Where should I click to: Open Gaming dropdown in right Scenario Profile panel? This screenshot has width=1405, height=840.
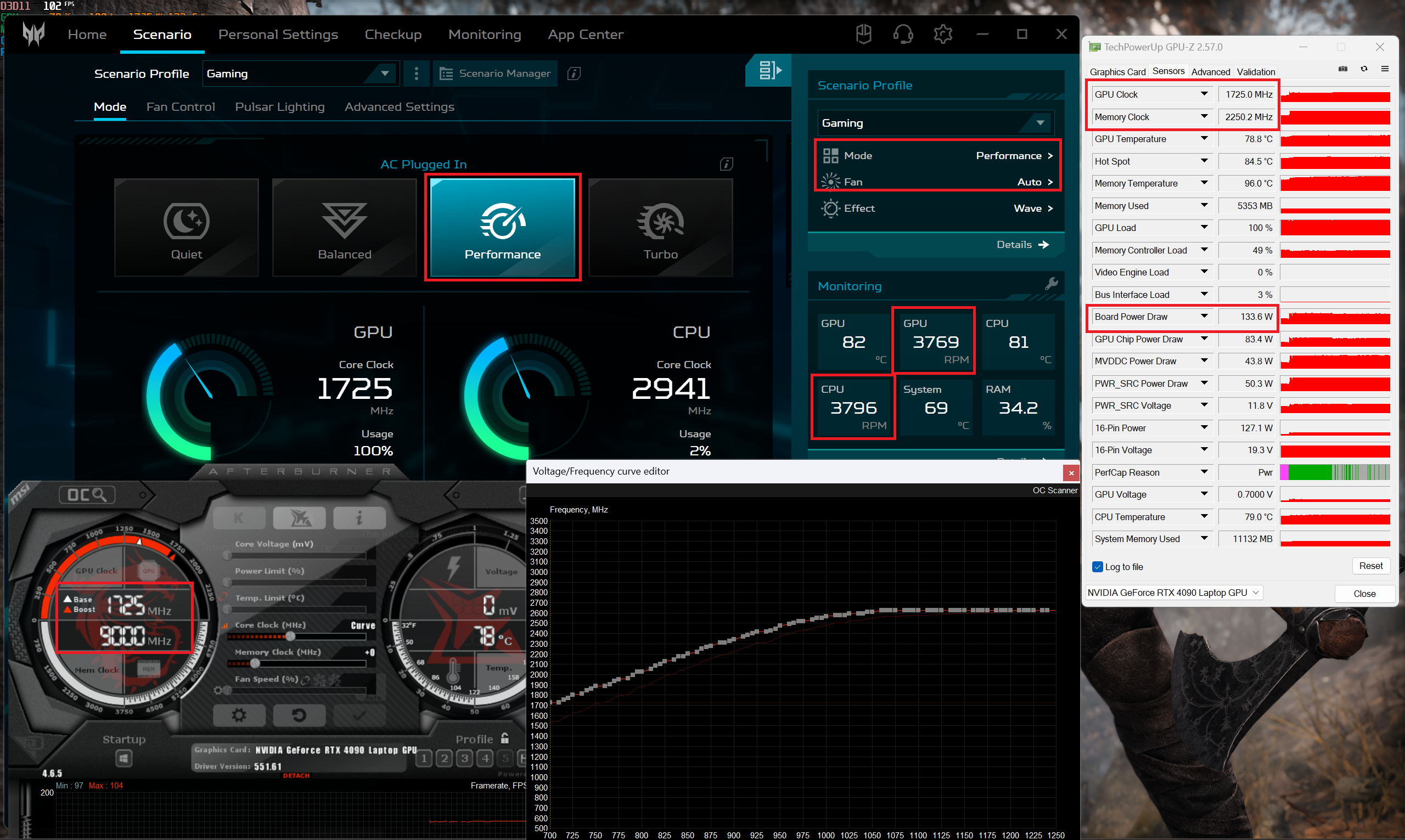[x=935, y=123]
